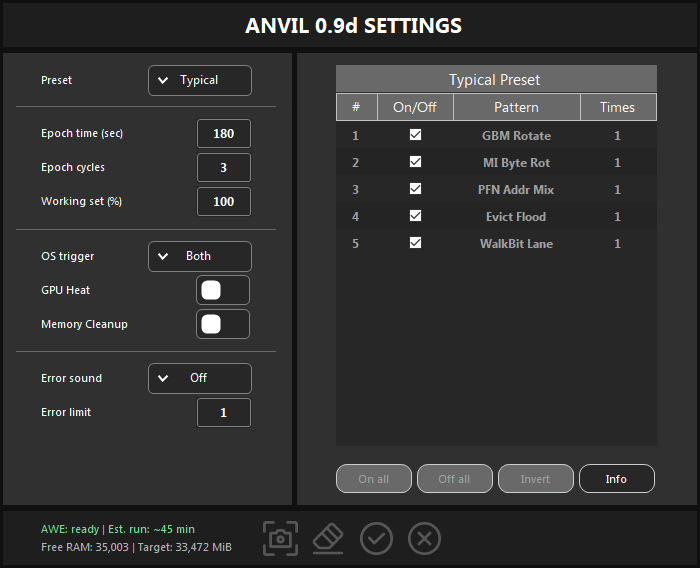Open the Preset dropdown showing Typical
This screenshot has height=568, width=700.
200,80
